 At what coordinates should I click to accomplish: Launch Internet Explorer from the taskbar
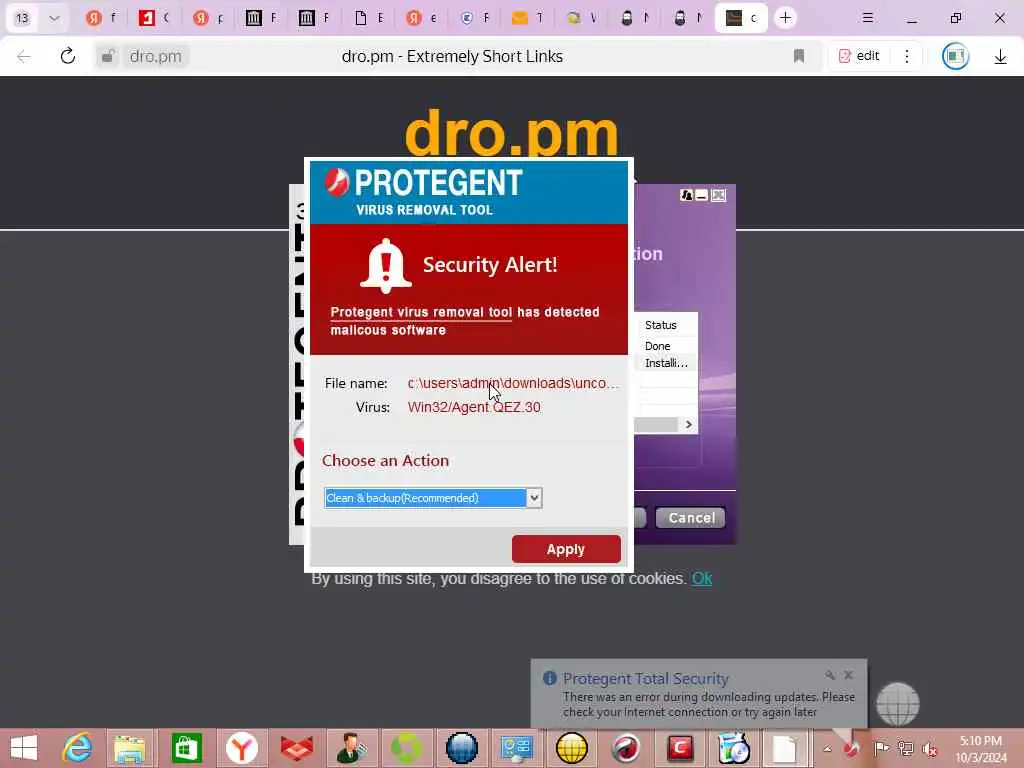[77, 748]
